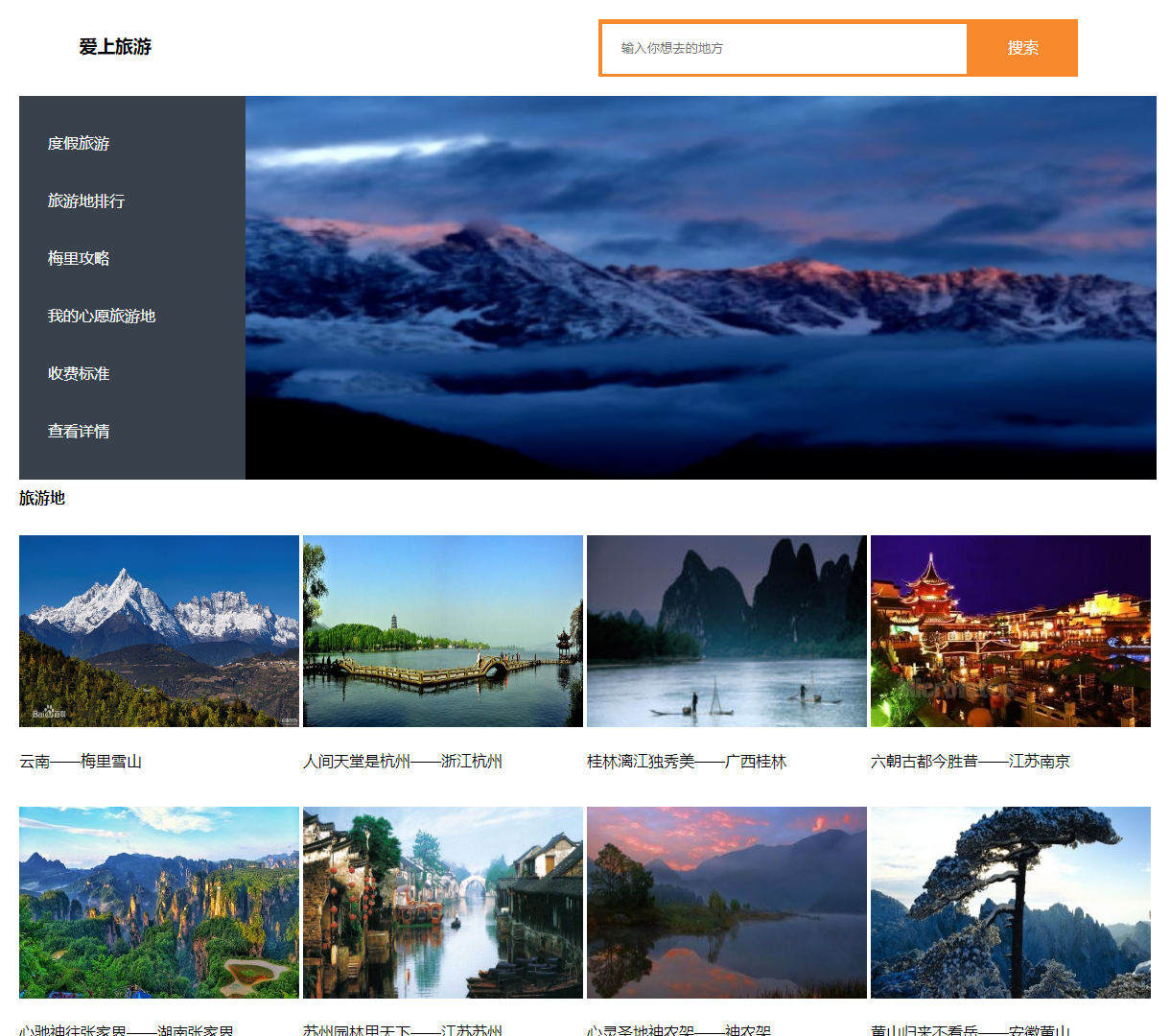1170x1036 pixels.
Task: Open the 收费标准 sidebar menu item
Action: point(78,373)
